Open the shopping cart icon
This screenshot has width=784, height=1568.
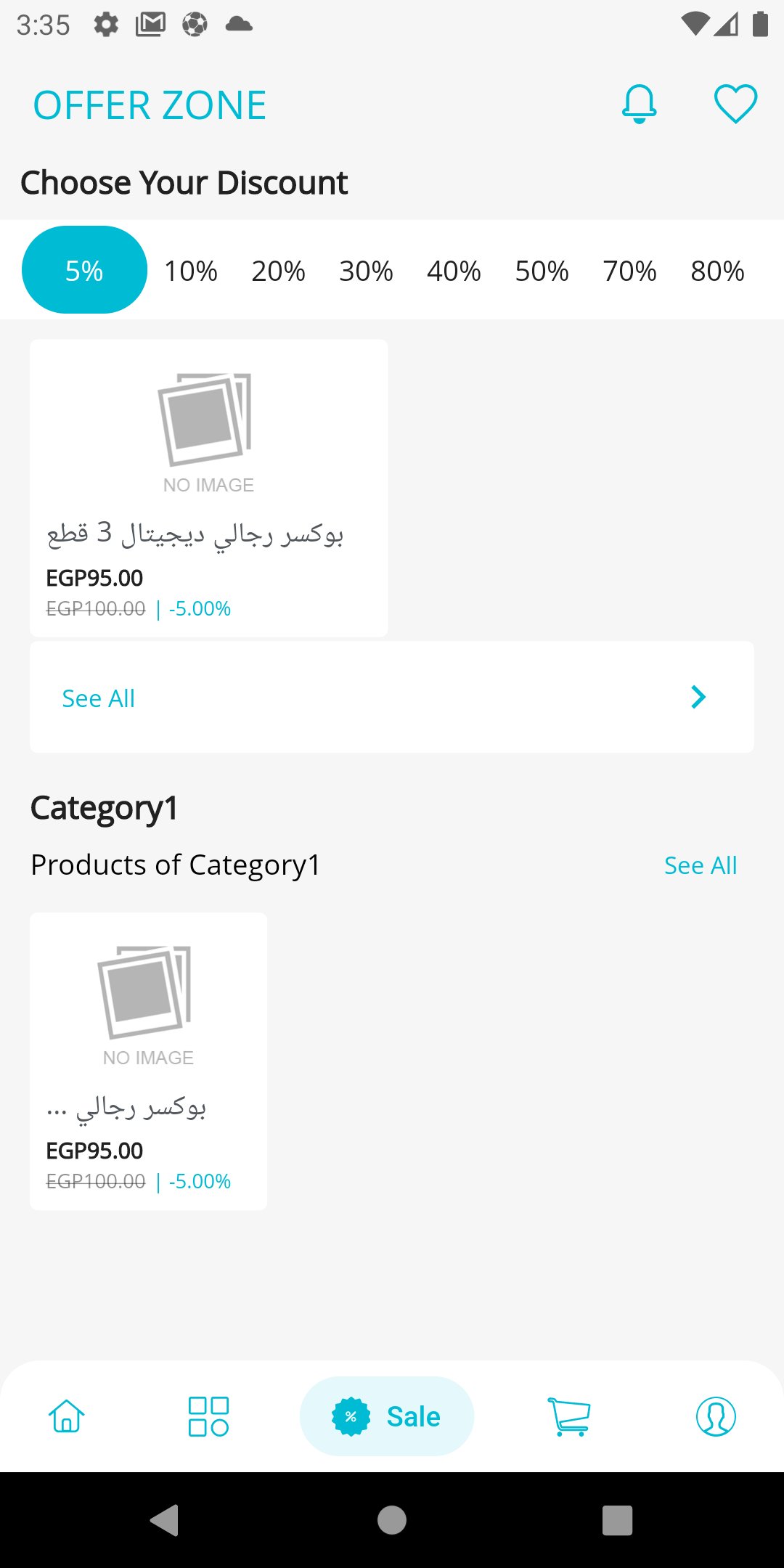pos(569,1416)
